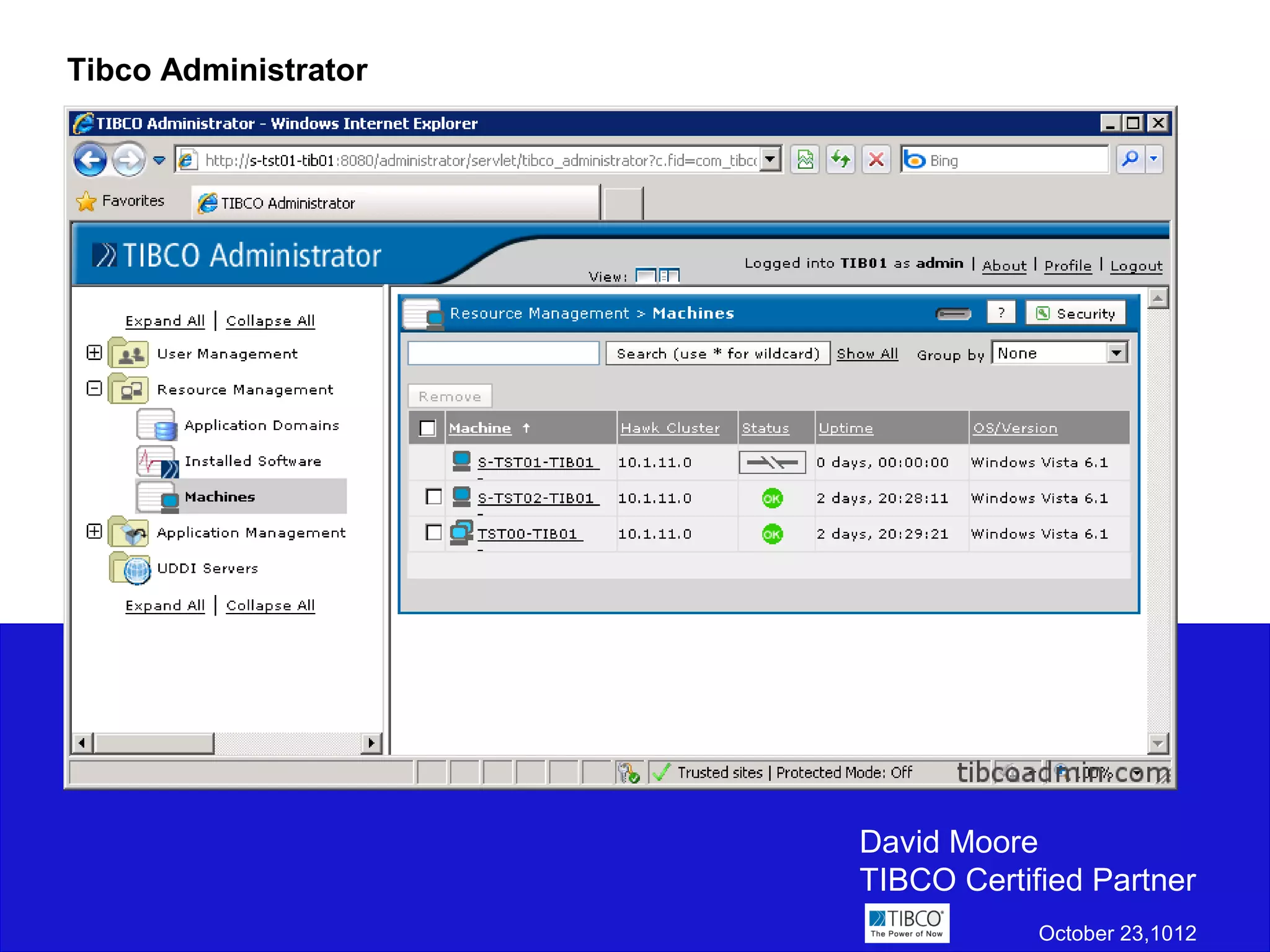Open the address bar URL dropdown

click(770, 160)
